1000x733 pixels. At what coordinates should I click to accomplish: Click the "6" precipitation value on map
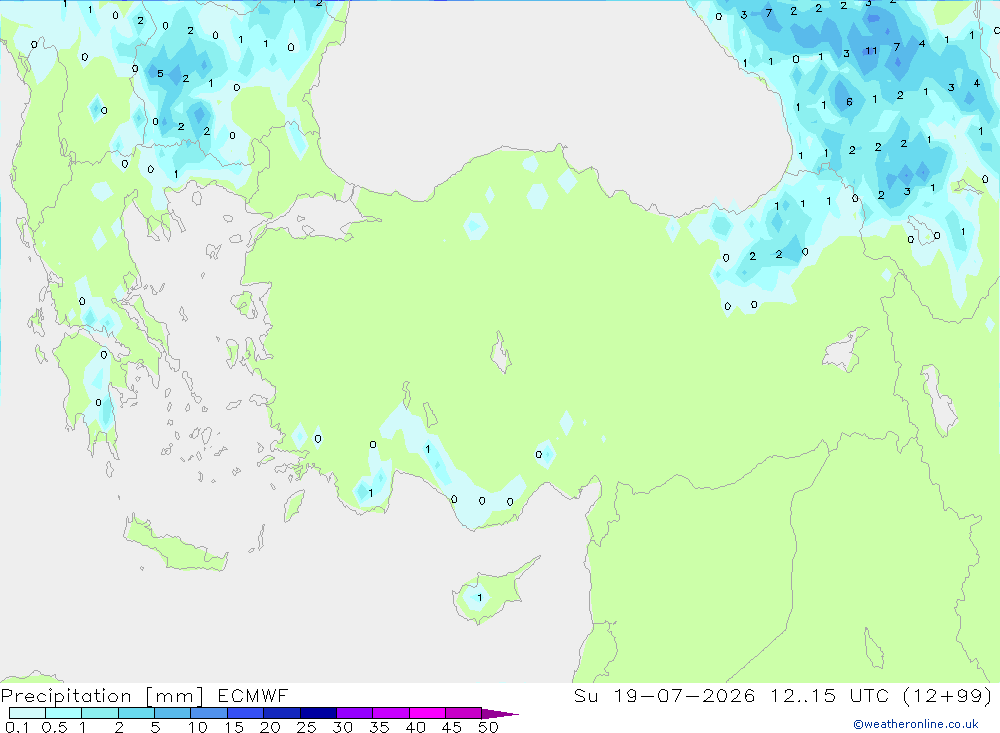(x=849, y=101)
